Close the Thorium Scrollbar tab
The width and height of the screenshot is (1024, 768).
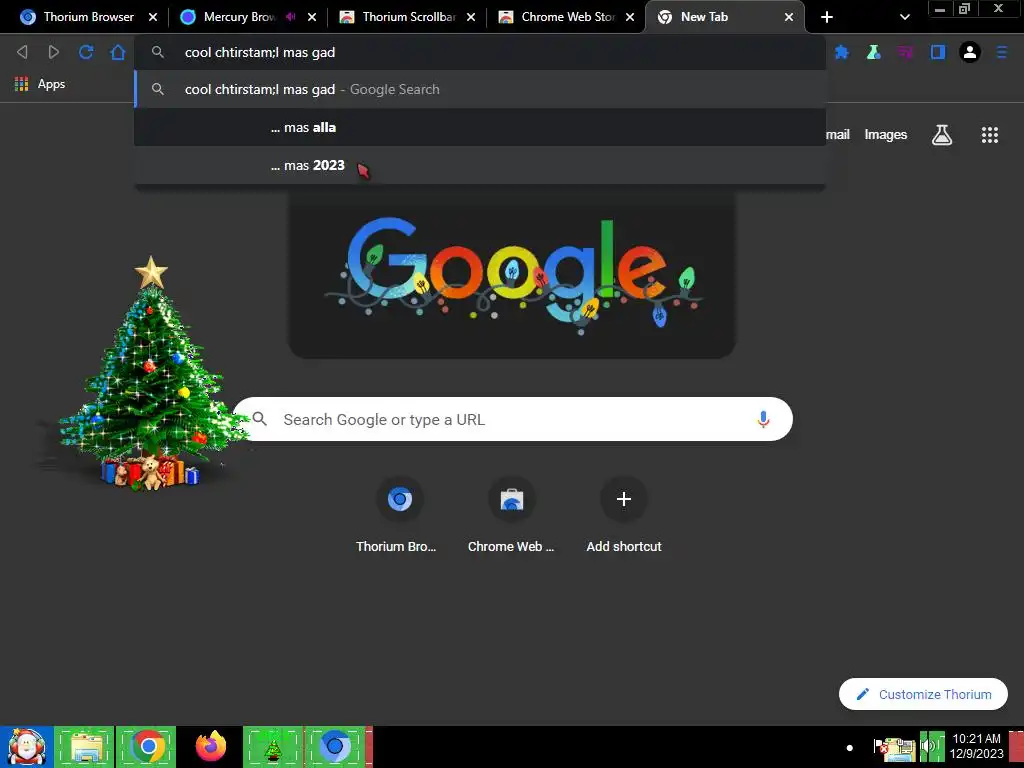[x=471, y=17]
